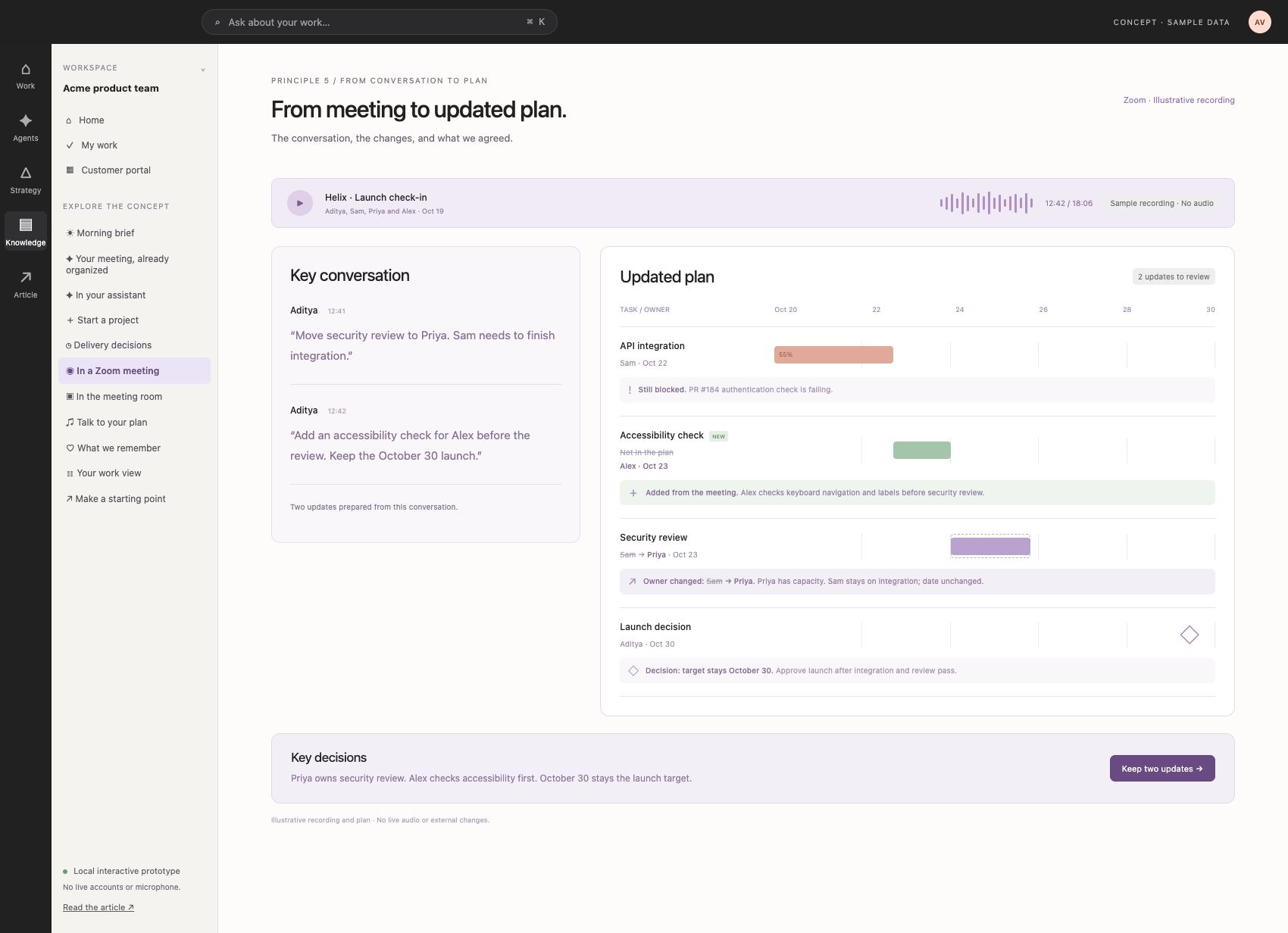
Task: Open What we remember page
Action: [x=134, y=448]
